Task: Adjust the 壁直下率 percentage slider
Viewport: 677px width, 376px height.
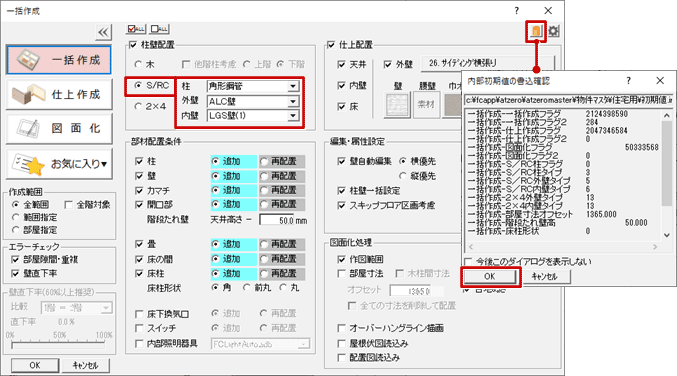Action: point(58,345)
